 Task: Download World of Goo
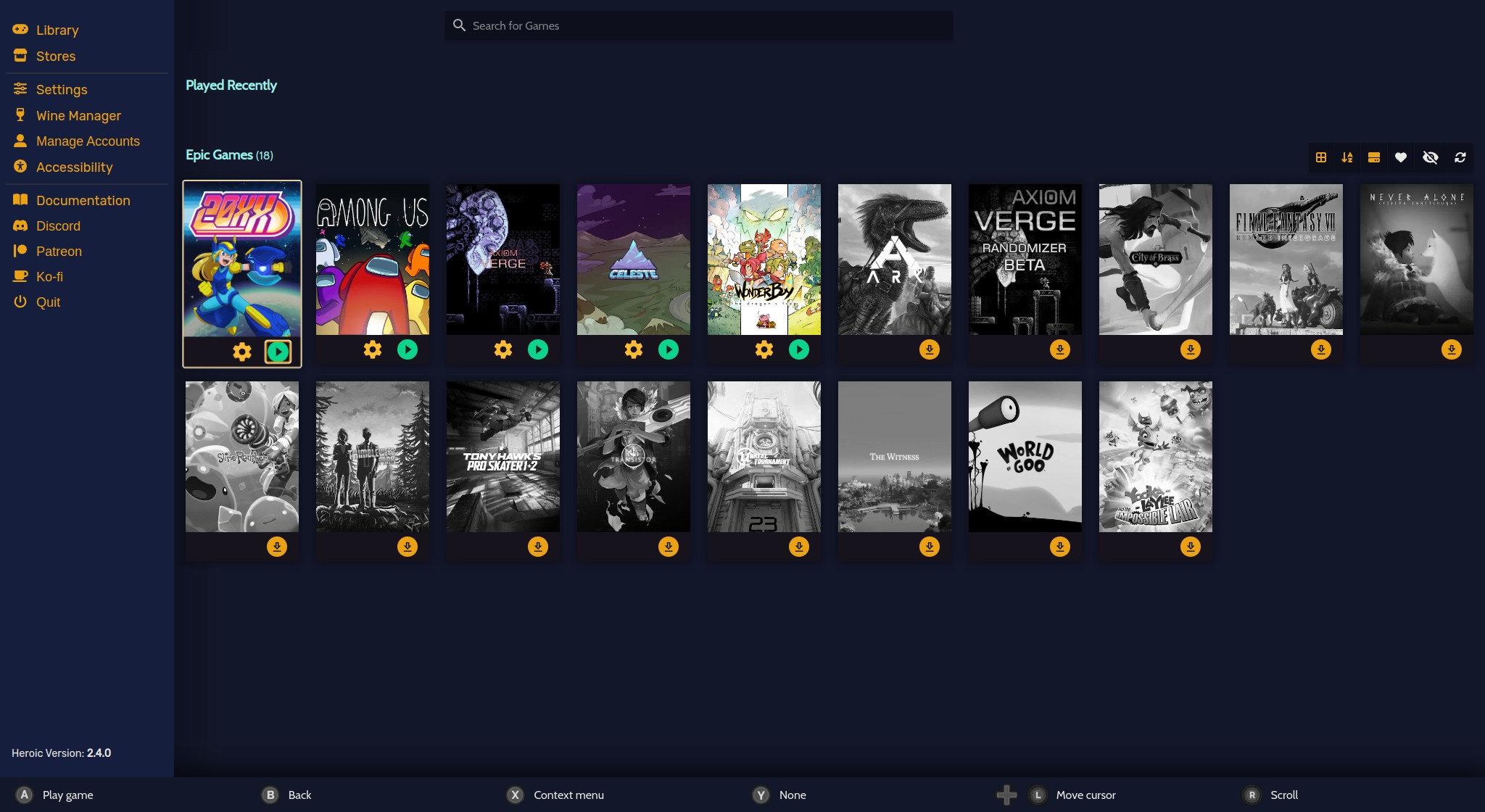[x=1060, y=547]
